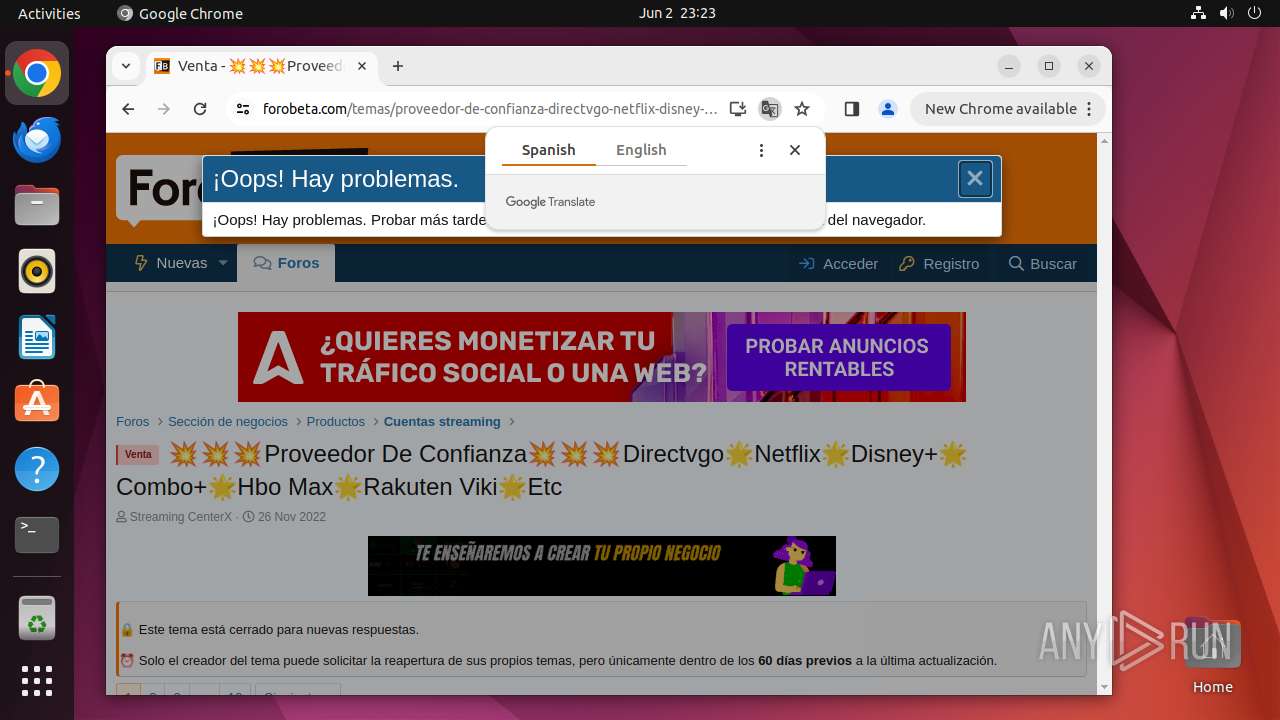
Task: Click the 26 Nov 2022 date link
Action: tap(292, 517)
